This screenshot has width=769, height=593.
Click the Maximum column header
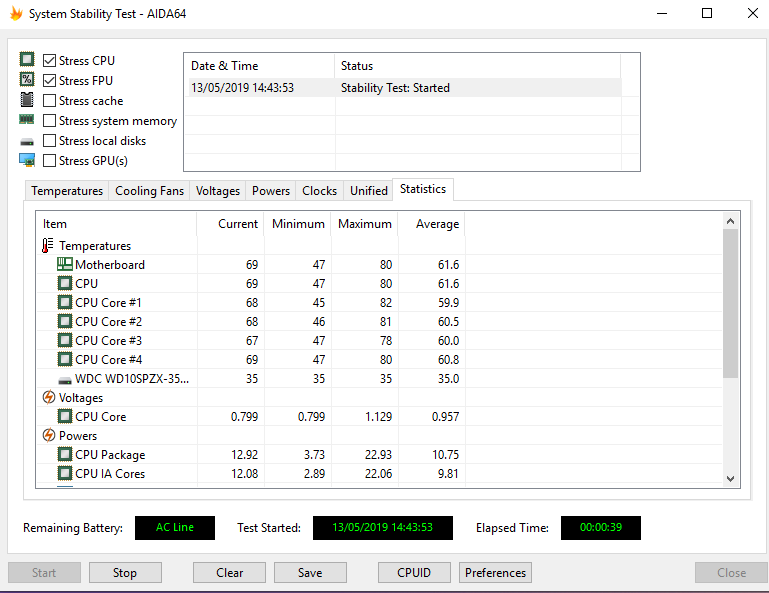(364, 224)
